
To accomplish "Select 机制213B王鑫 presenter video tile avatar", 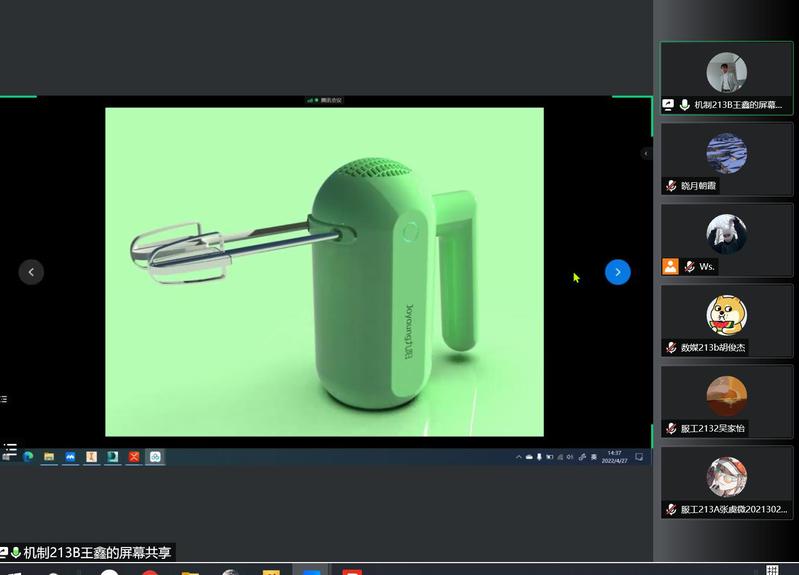I will 727,72.
